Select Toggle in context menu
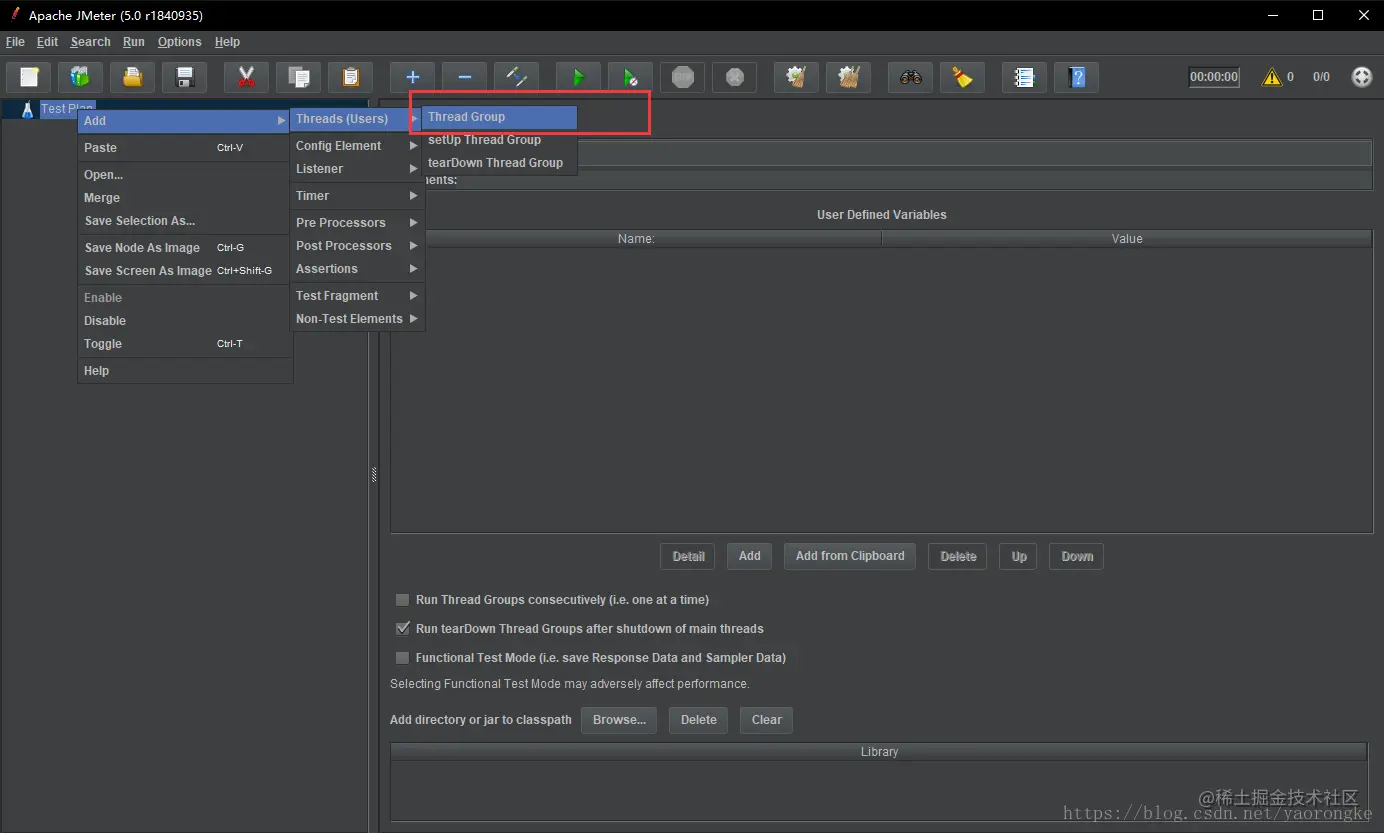The height and width of the screenshot is (833, 1384). [x=185, y=344]
